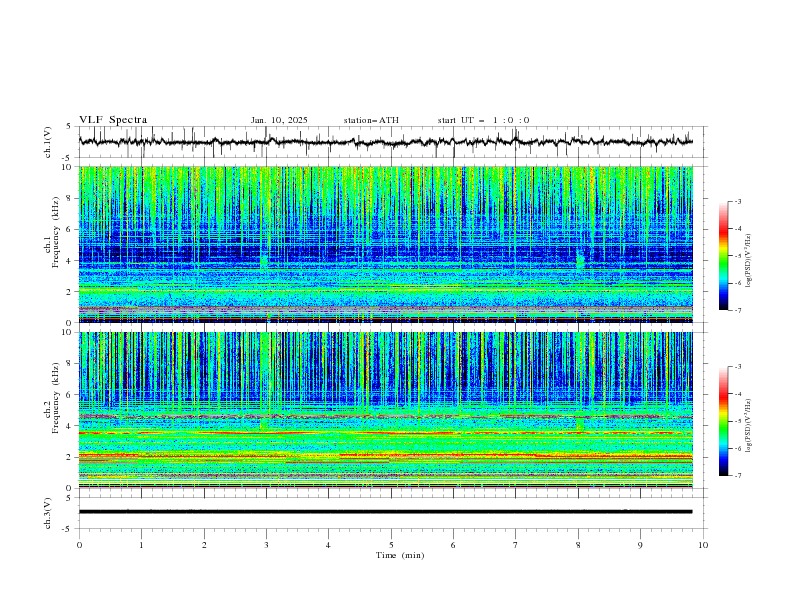Select the date "Jan. 10, 2025"

point(279,120)
